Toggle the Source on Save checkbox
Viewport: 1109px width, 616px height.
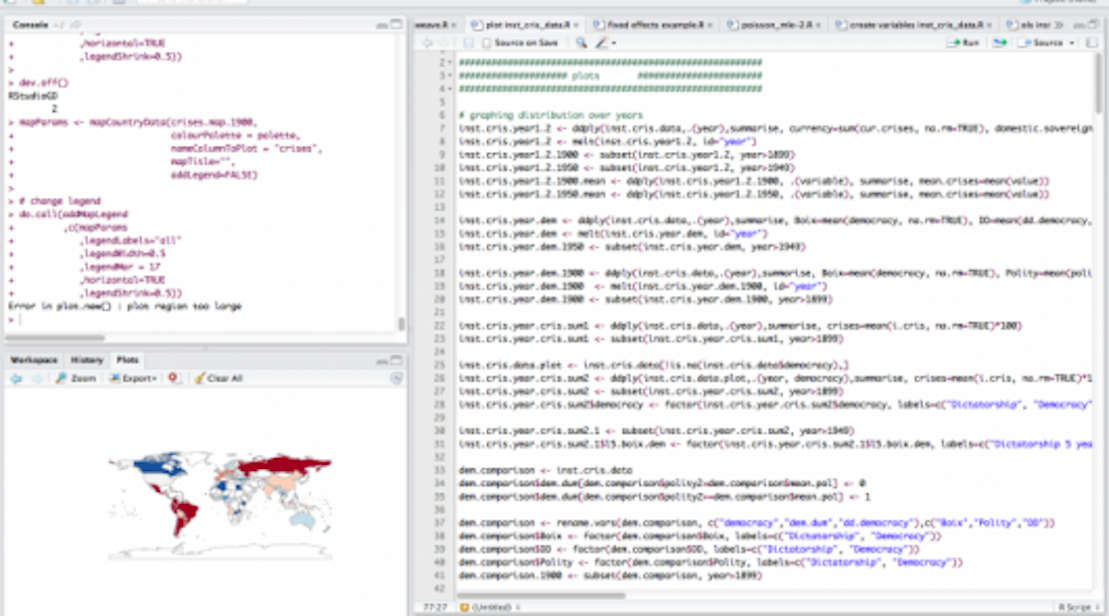[x=486, y=43]
